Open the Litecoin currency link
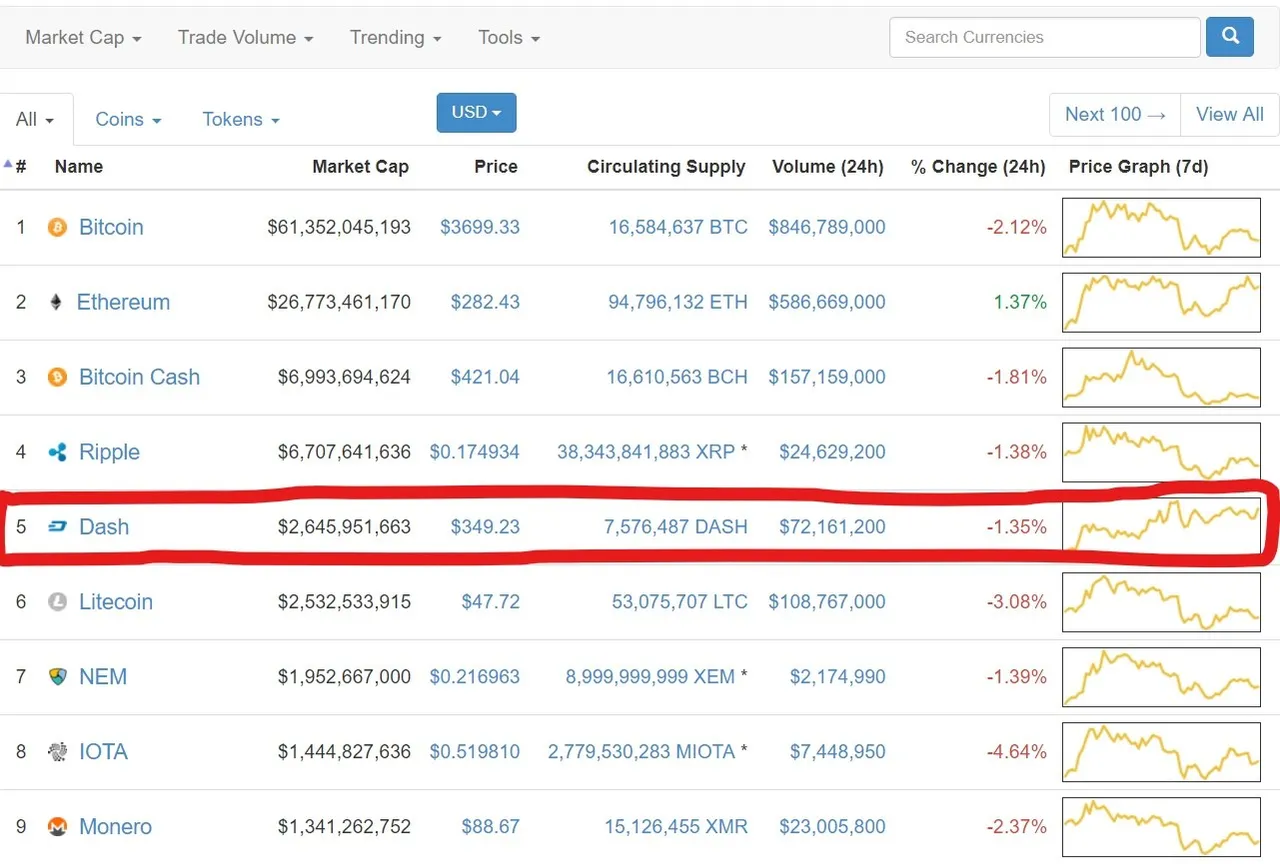Screen dimensions: 1280x864 tap(116, 602)
